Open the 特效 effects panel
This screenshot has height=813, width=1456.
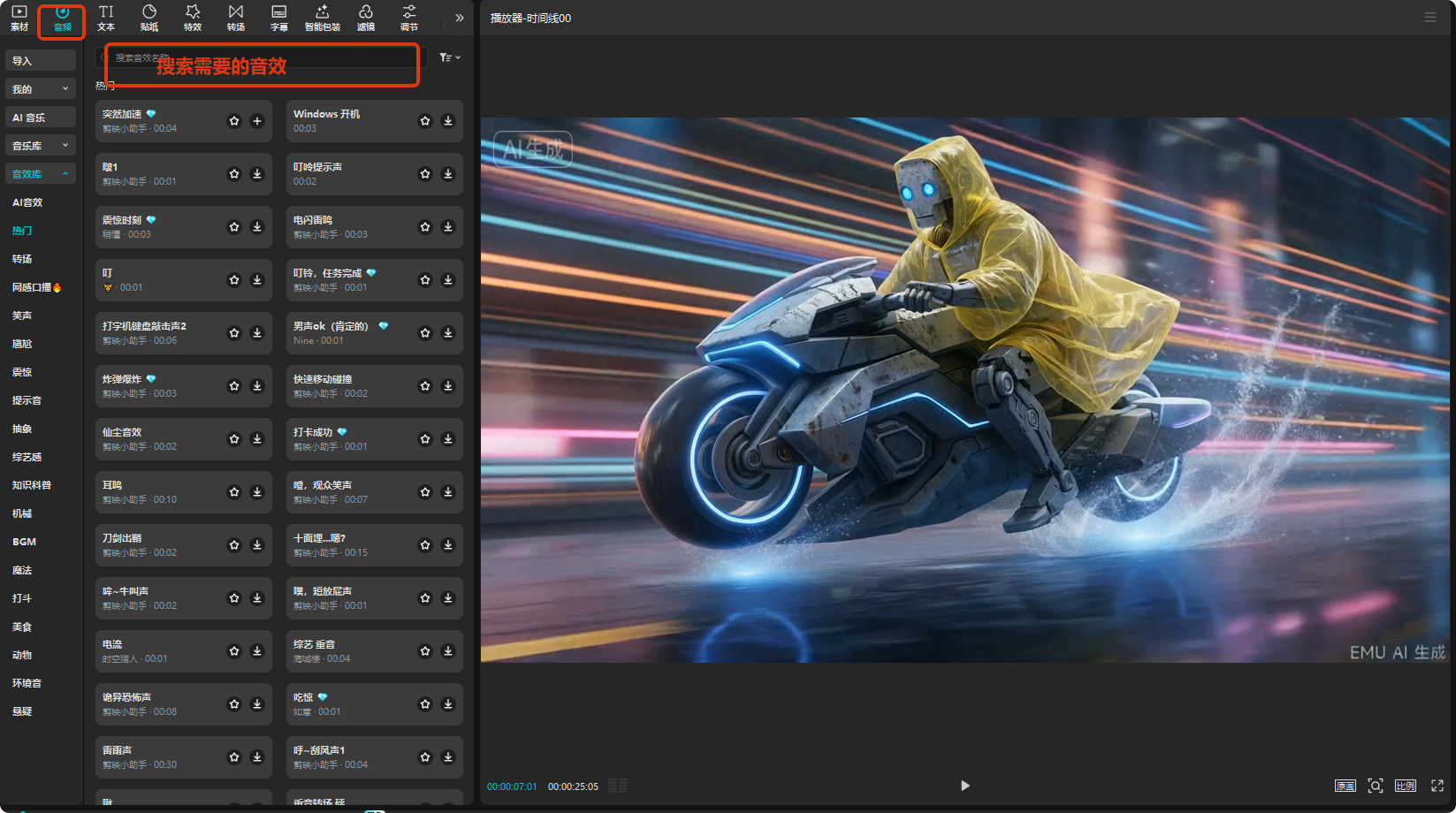coord(192,18)
